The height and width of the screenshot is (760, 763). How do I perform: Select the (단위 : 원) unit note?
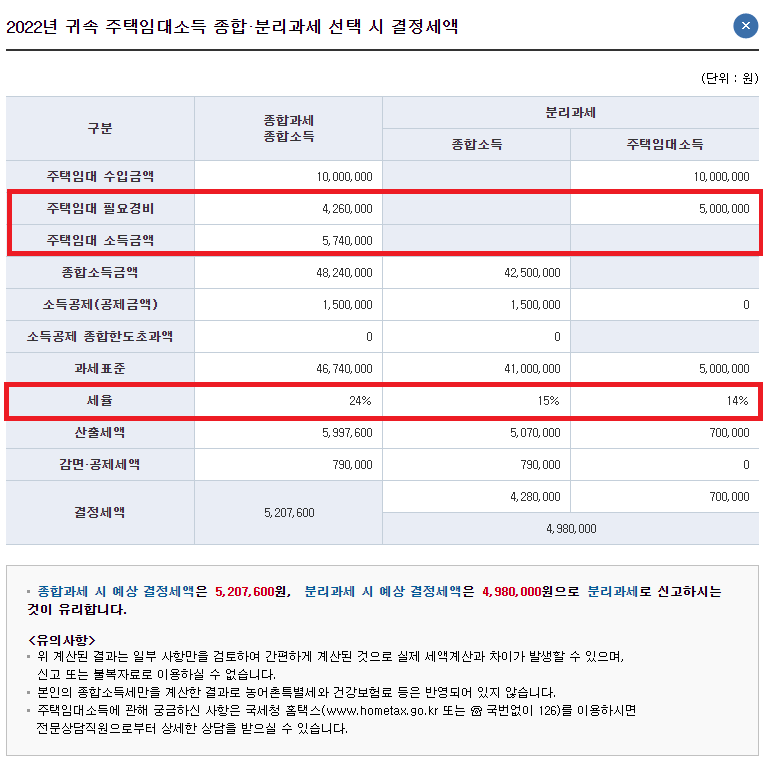coord(729,78)
